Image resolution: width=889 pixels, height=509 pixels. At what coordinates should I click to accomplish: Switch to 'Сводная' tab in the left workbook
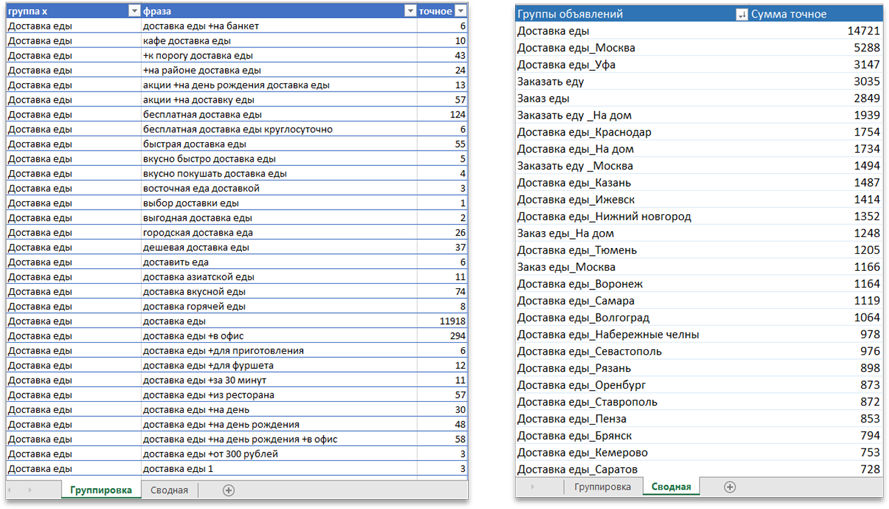(169, 490)
